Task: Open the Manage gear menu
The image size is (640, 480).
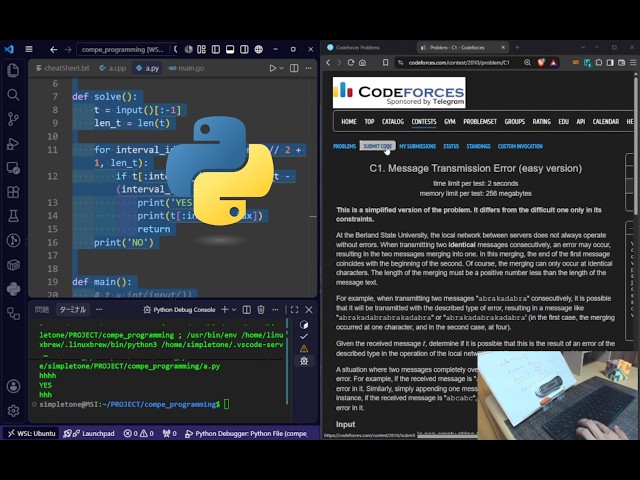Action: 13,410
